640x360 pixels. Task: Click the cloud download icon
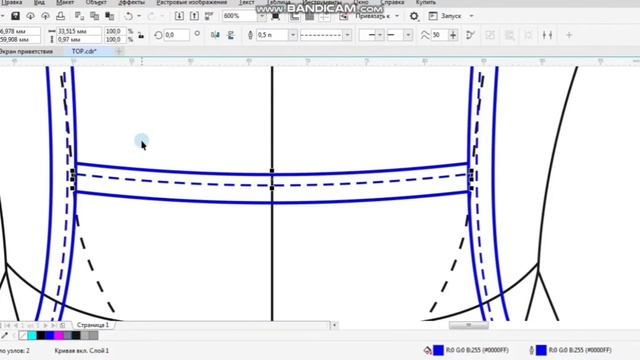pyautogui.click(x=30, y=16)
